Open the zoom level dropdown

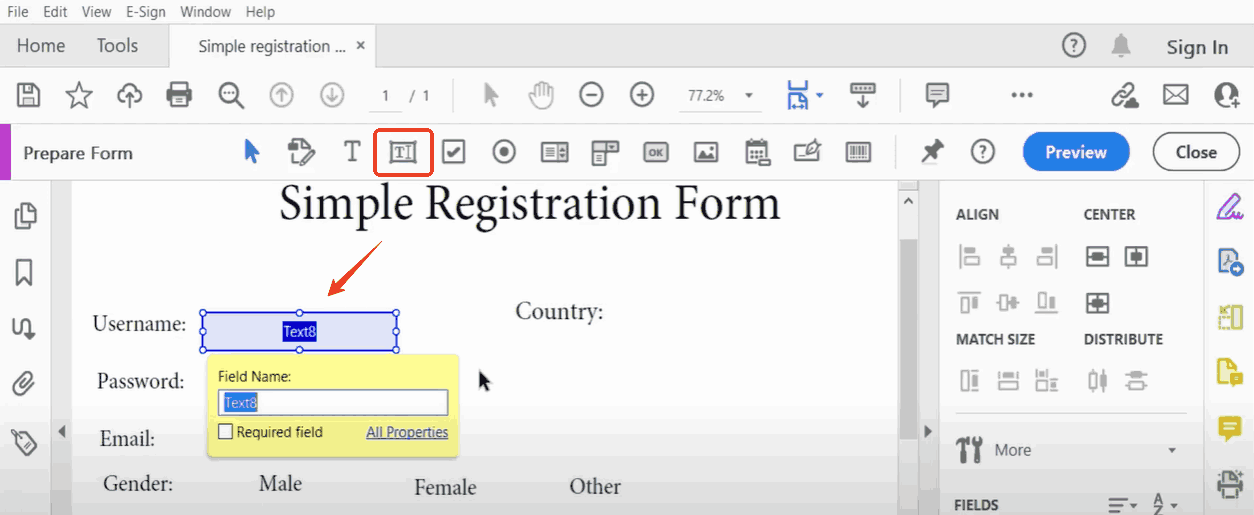[x=748, y=96]
